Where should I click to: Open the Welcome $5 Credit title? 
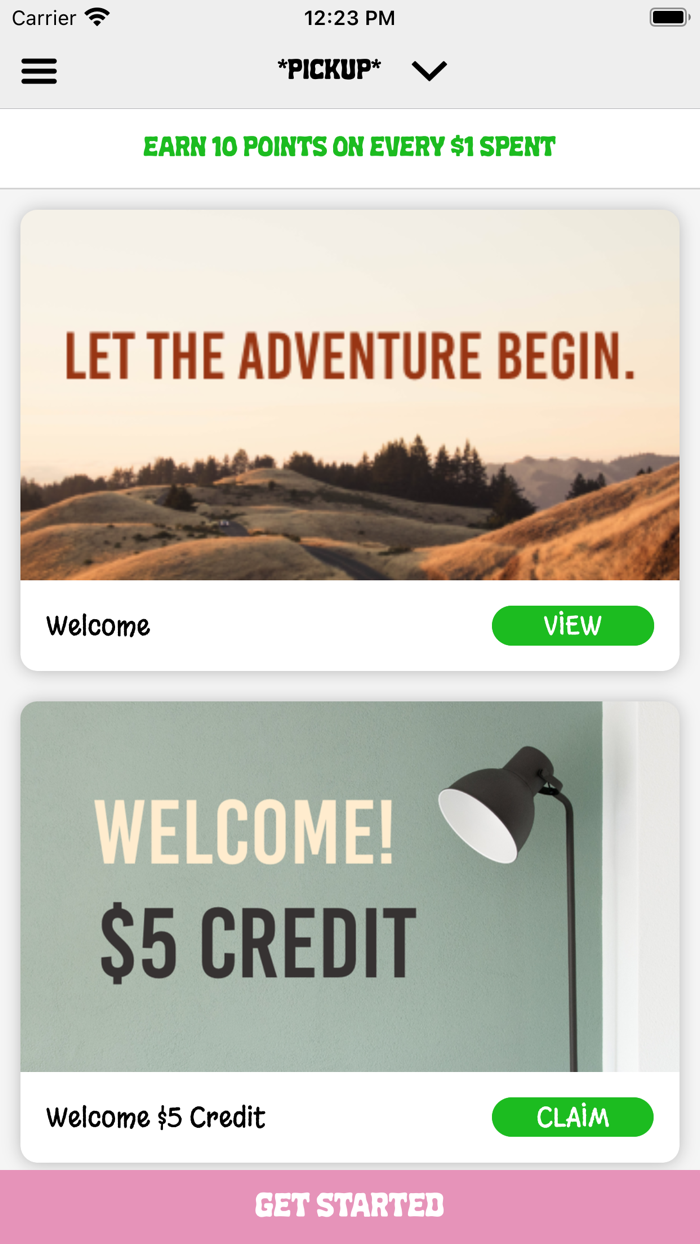156,1117
